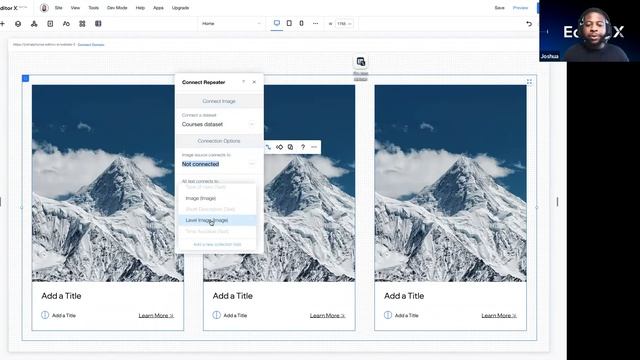
Task: Click info icon in second repeater card
Action: [x=216, y=315]
